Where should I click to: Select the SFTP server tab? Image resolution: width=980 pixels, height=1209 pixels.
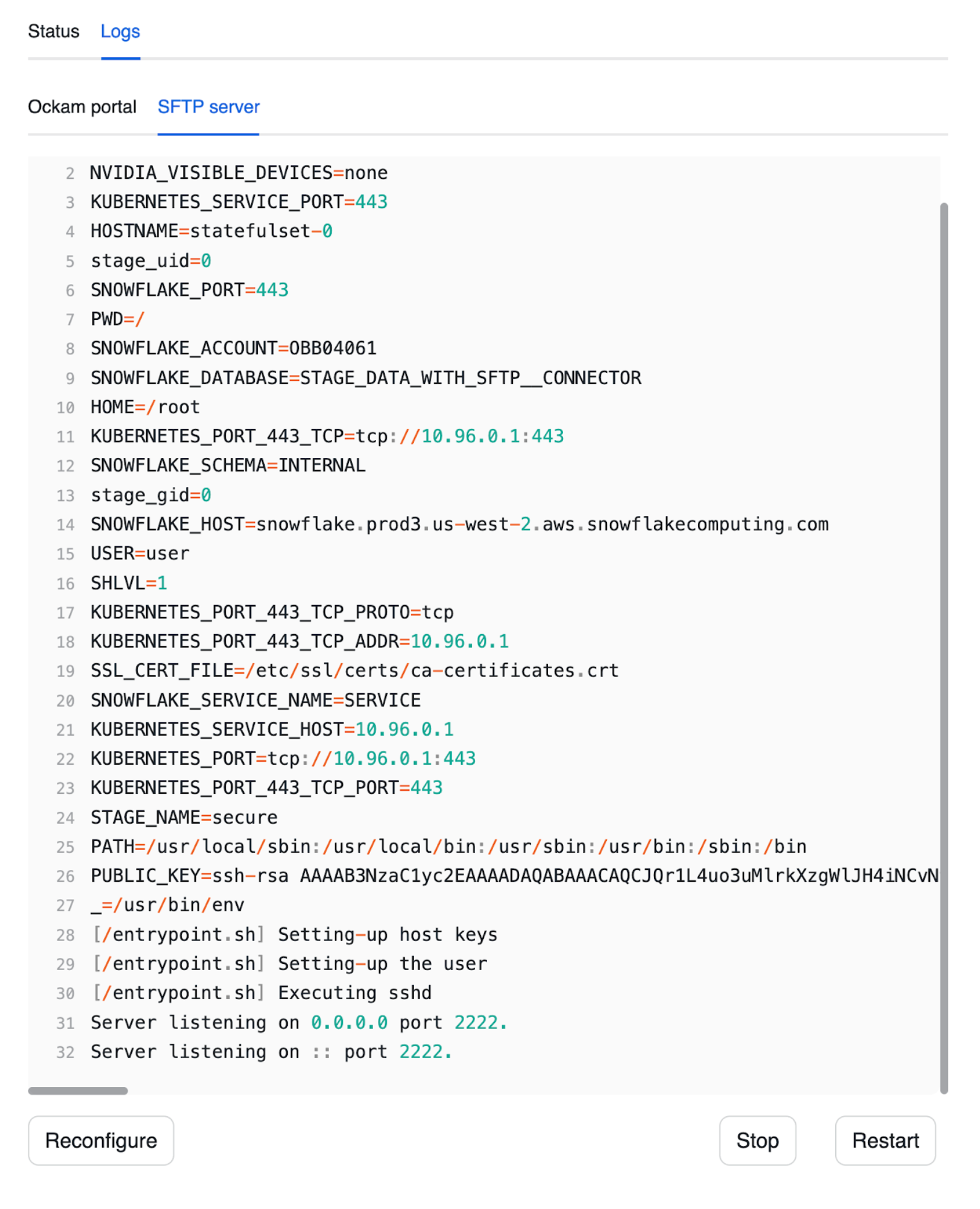(208, 107)
